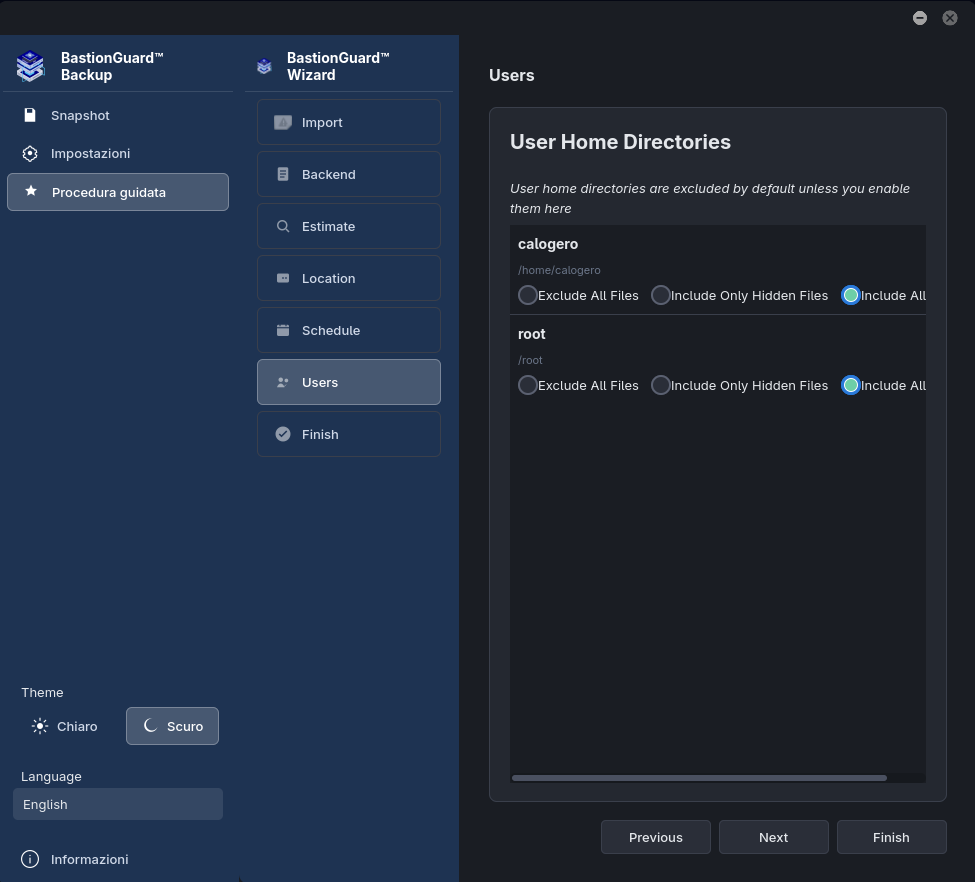
Task: Click the Snapshot disk icon
Action: [x=30, y=115]
